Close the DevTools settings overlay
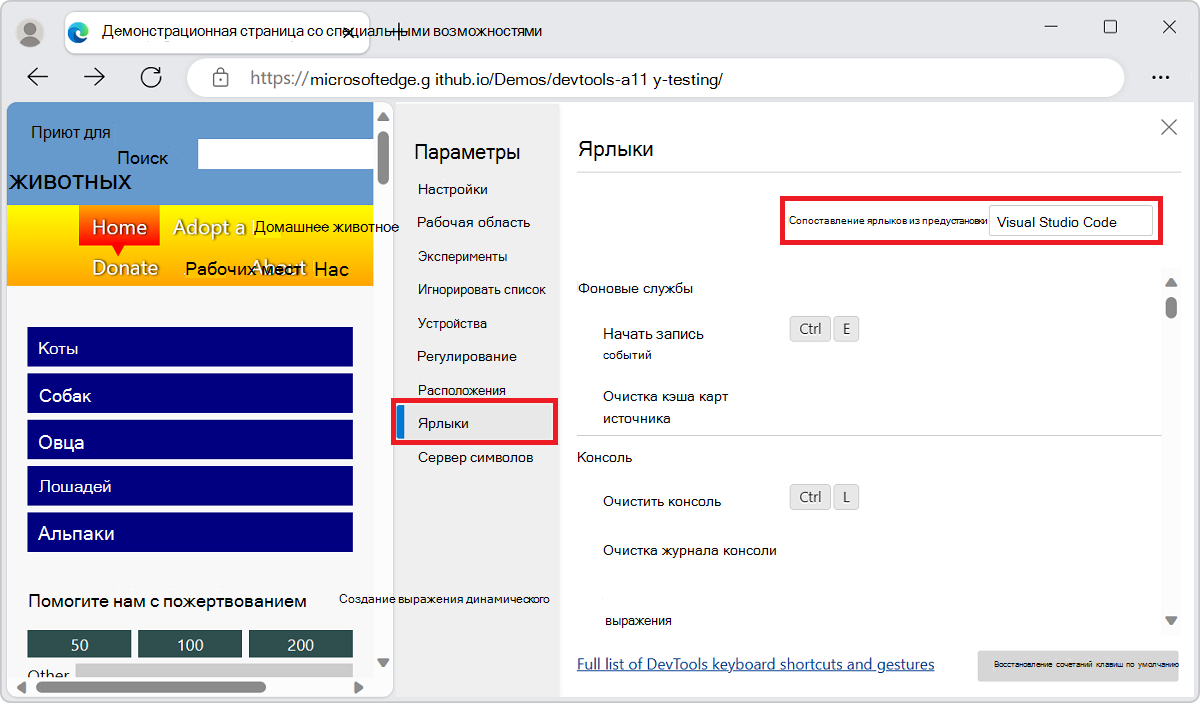Screen dimensions: 1200x703 [1169, 127]
